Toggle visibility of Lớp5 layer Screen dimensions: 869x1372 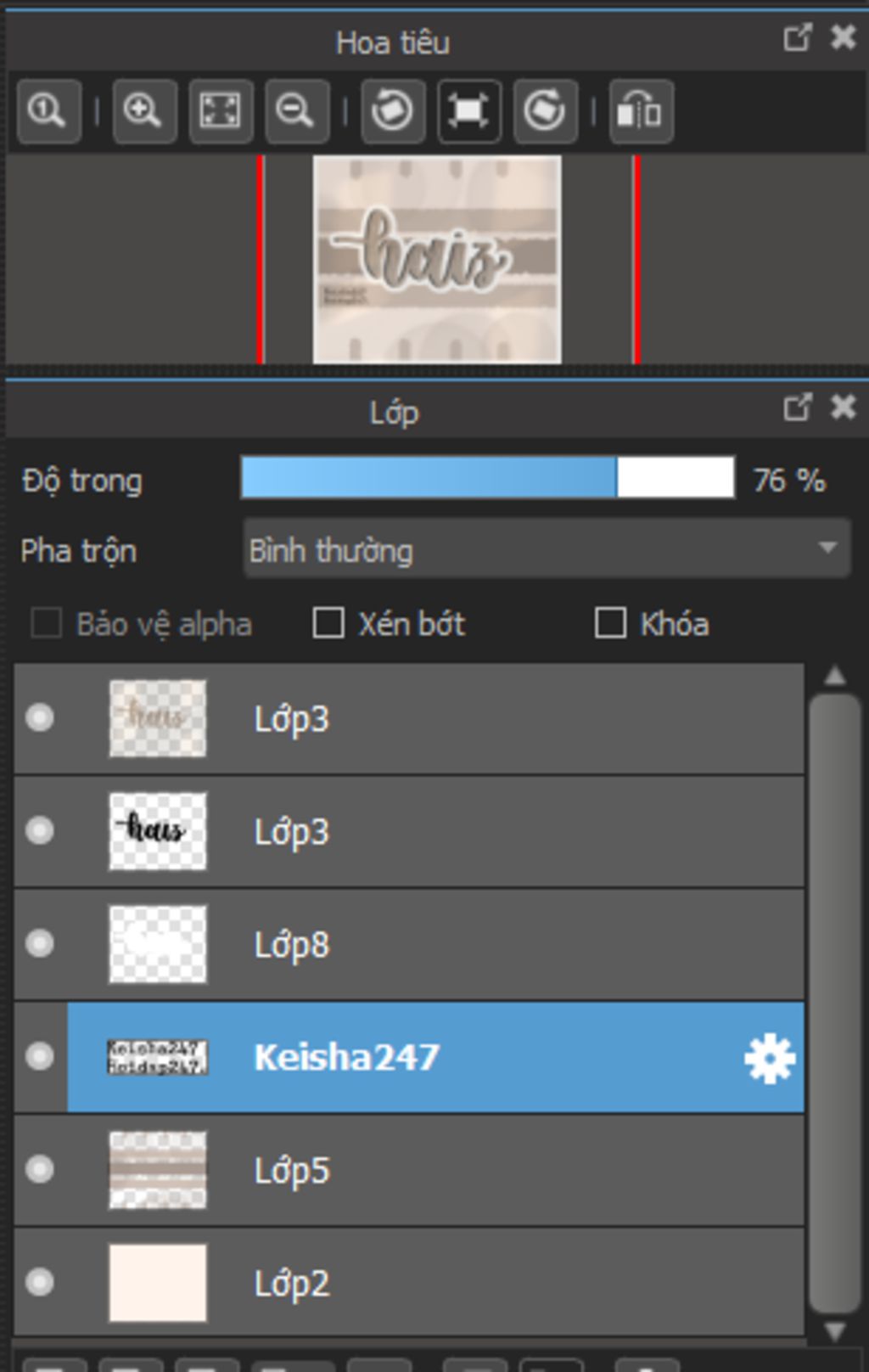point(40,1169)
